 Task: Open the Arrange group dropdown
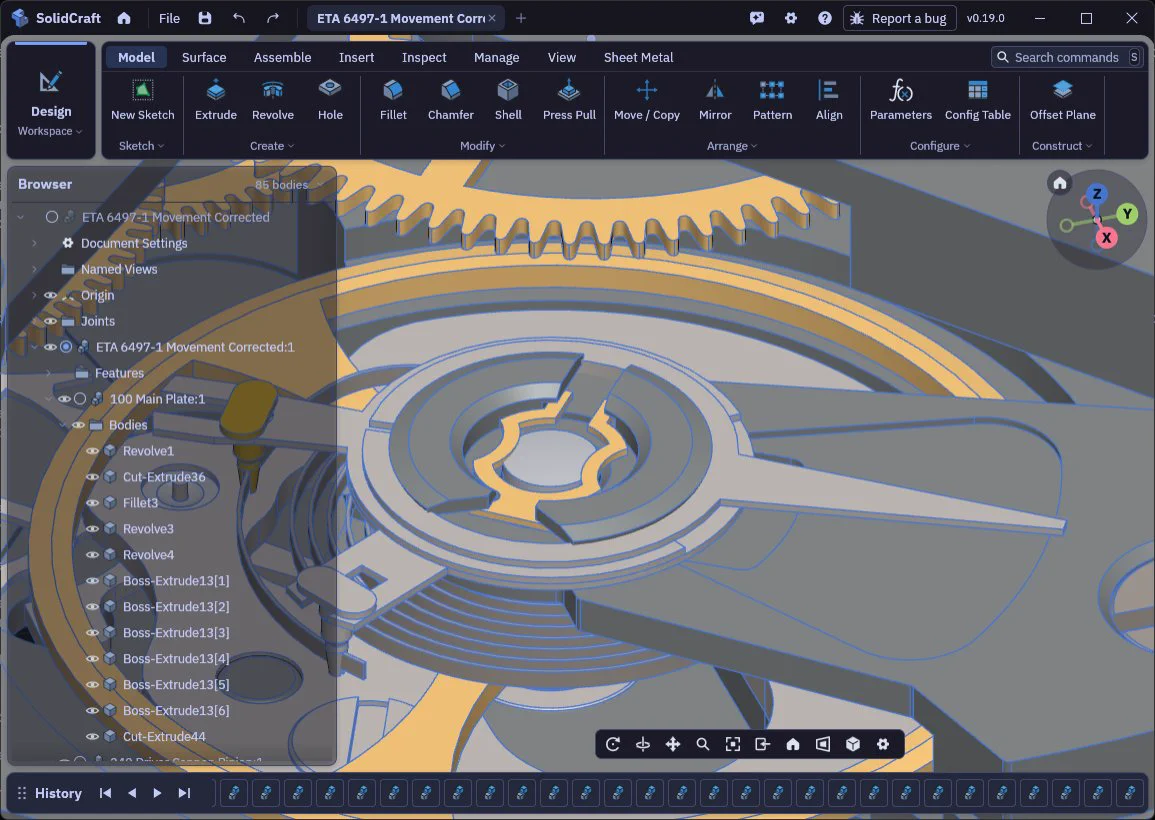(731, 146)
